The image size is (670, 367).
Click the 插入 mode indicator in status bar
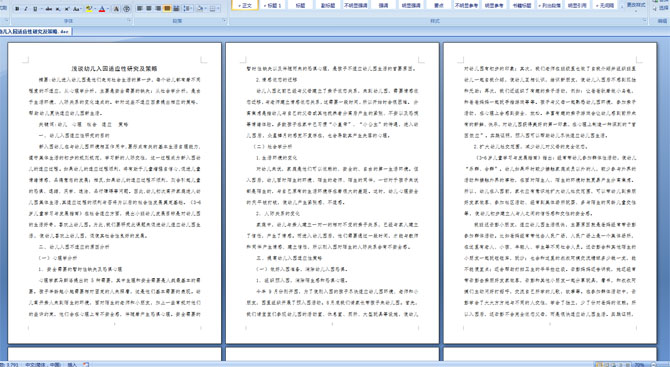coord(72,364)
